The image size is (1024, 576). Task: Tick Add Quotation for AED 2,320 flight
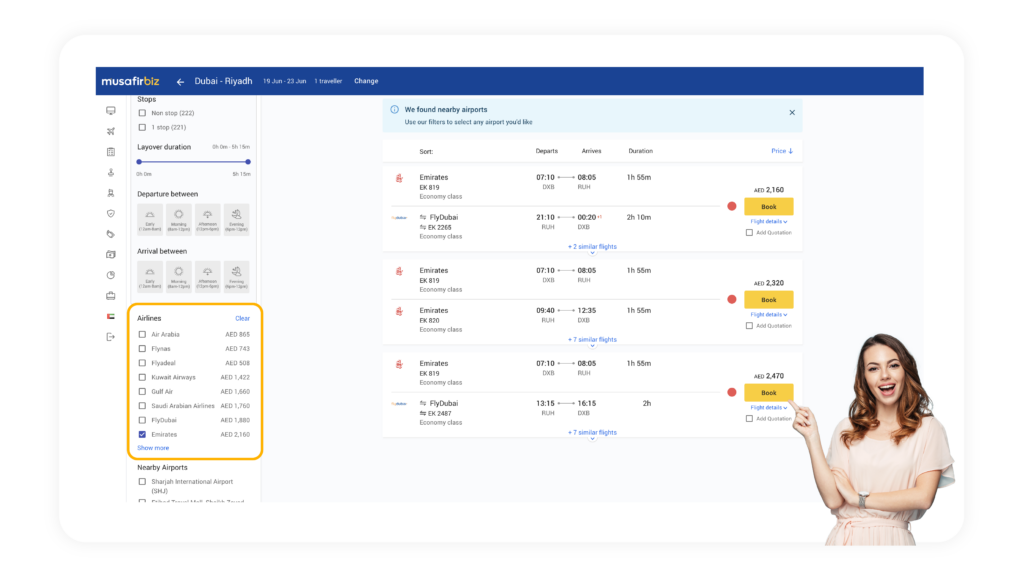pyautogui.click(x=749, y=326)
